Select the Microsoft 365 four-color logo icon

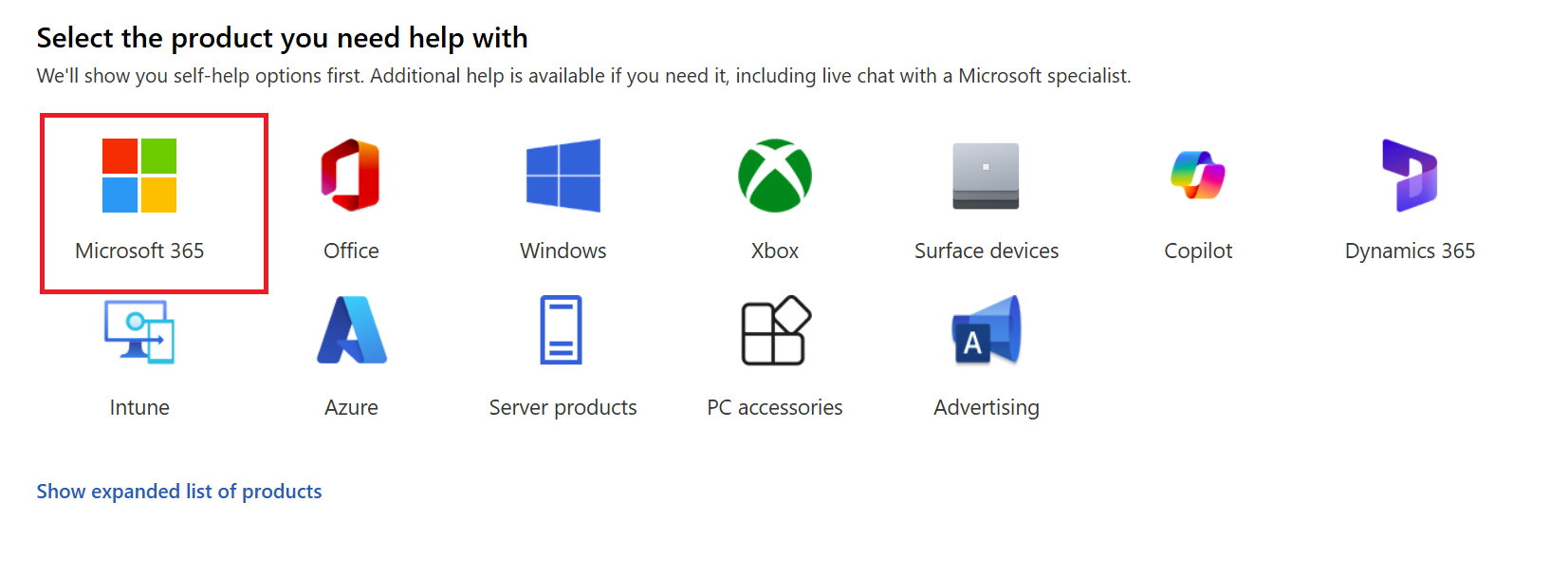pyautogui.click(x=139, y=176)
